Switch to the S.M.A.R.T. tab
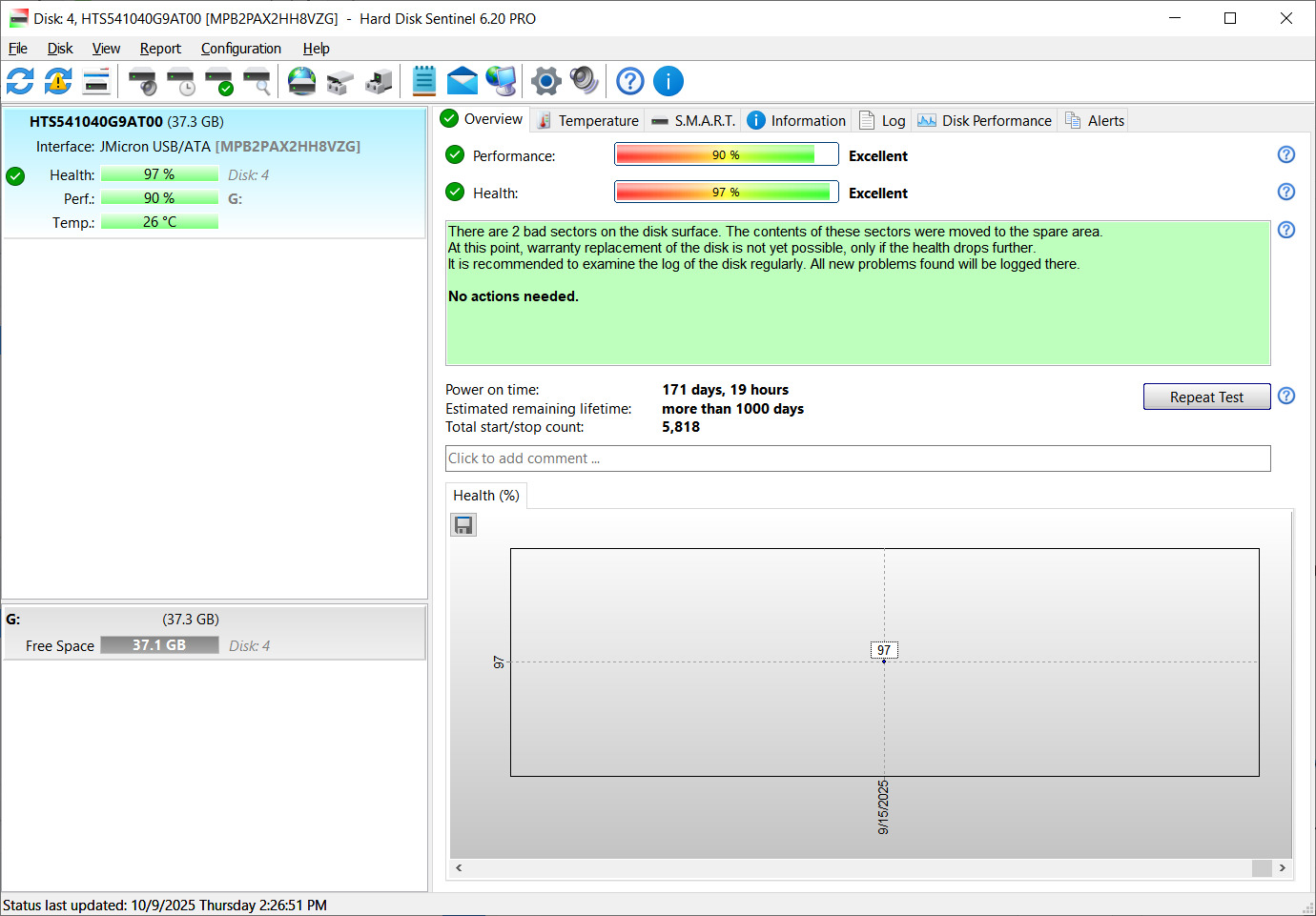The height and width of the screenshot is (916, 1316). pyautogui.click(x=693, y=121)
